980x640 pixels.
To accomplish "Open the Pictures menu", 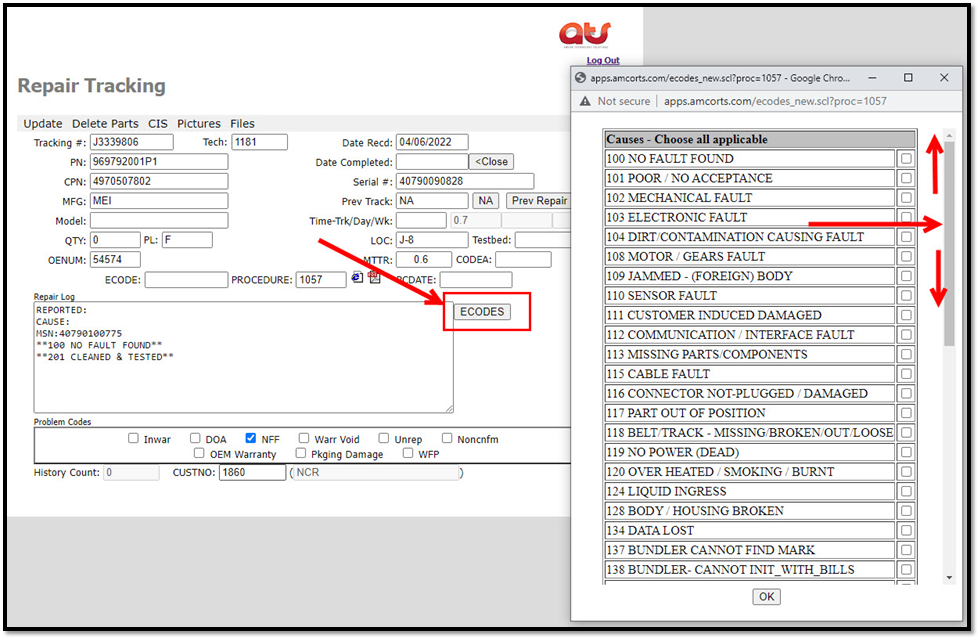I will pyautogui.click(x=198, y=124).
